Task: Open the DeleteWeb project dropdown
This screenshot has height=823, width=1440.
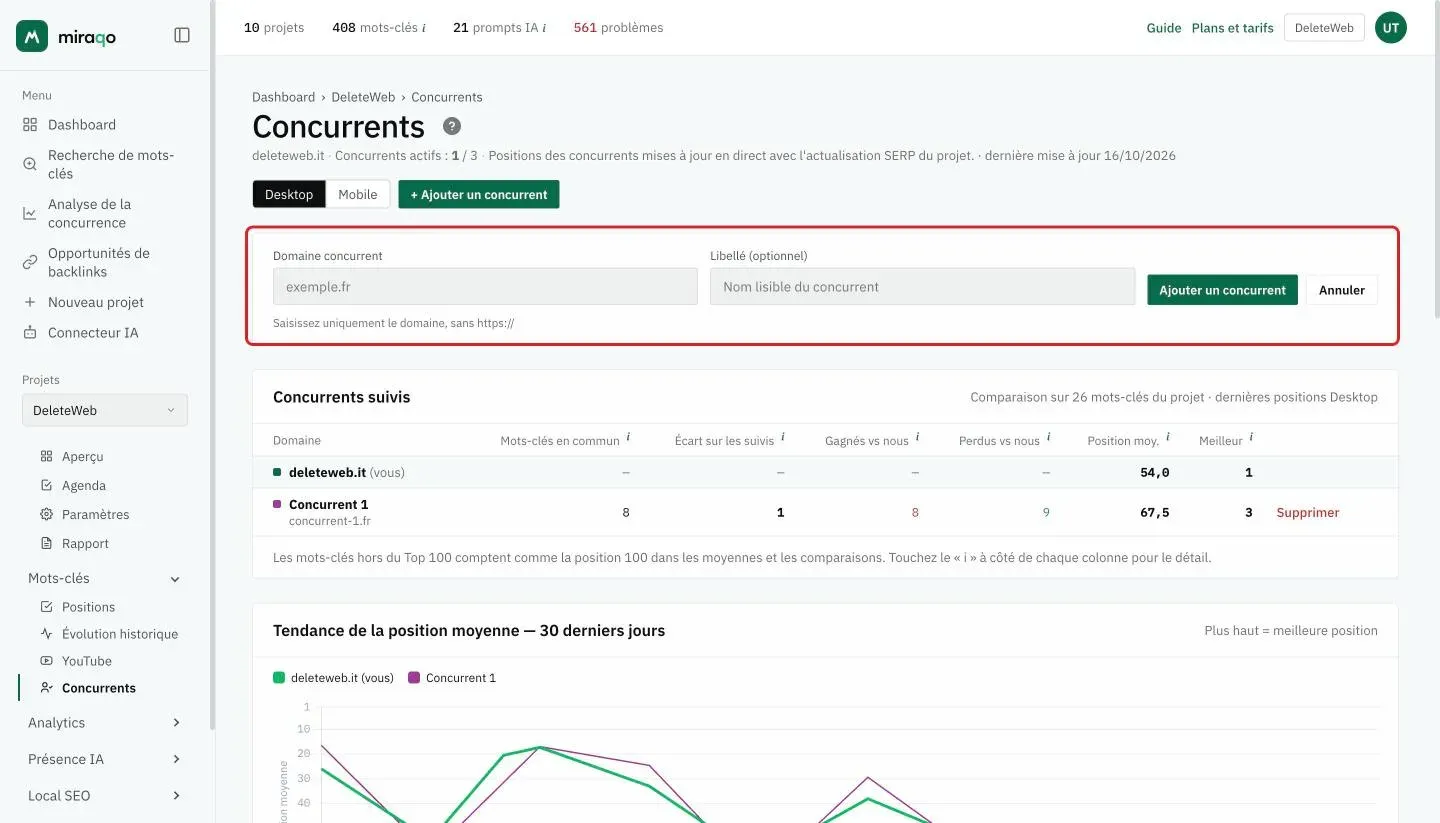Action: [105, 410]
